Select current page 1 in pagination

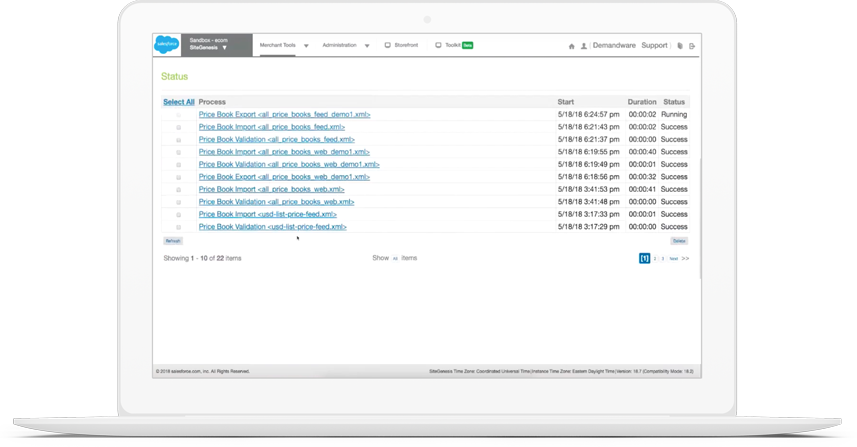click(644, 258)
